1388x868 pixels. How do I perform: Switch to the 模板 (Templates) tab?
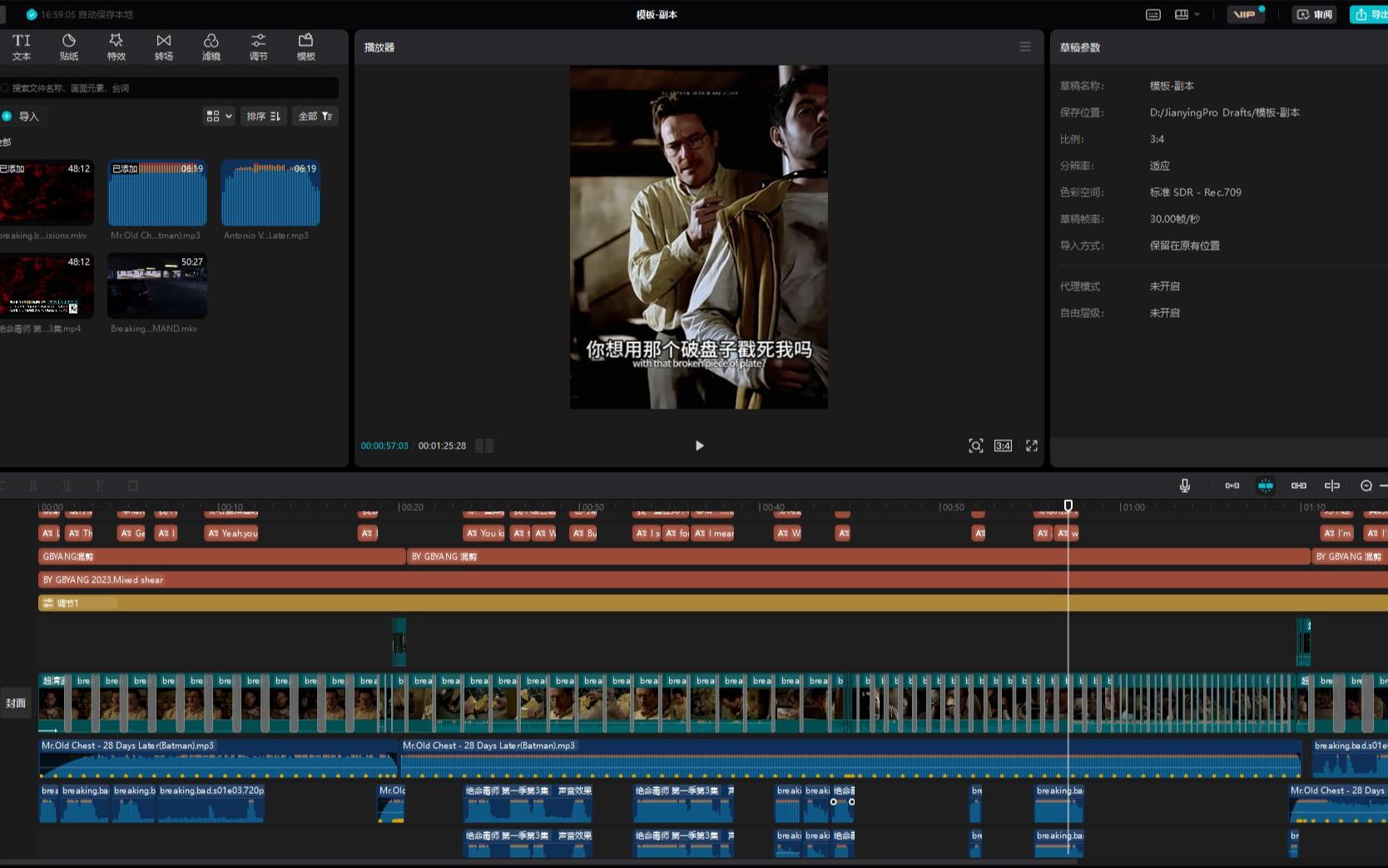click(x=306, y=47)
